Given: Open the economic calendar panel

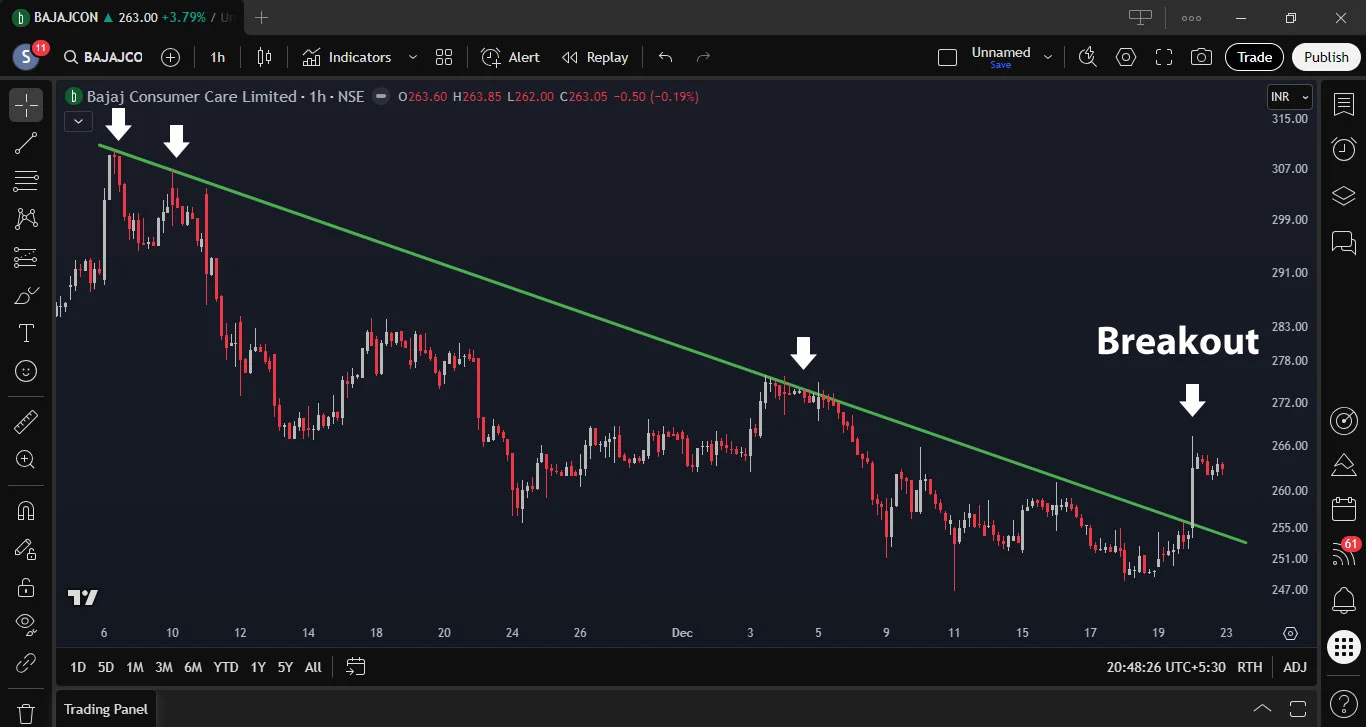Looking at the screenshot, I should (1344, 509).
